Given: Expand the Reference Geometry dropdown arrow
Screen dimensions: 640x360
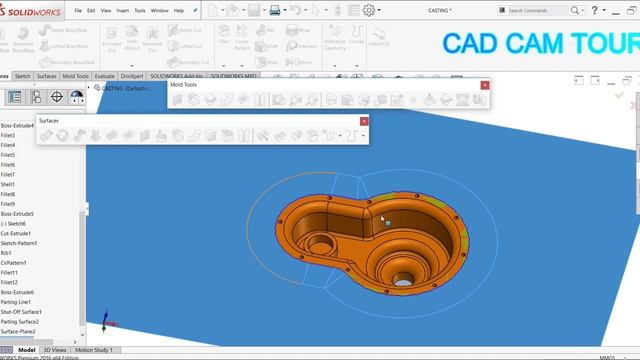Looking at the screenshot, I should point(335,66).
